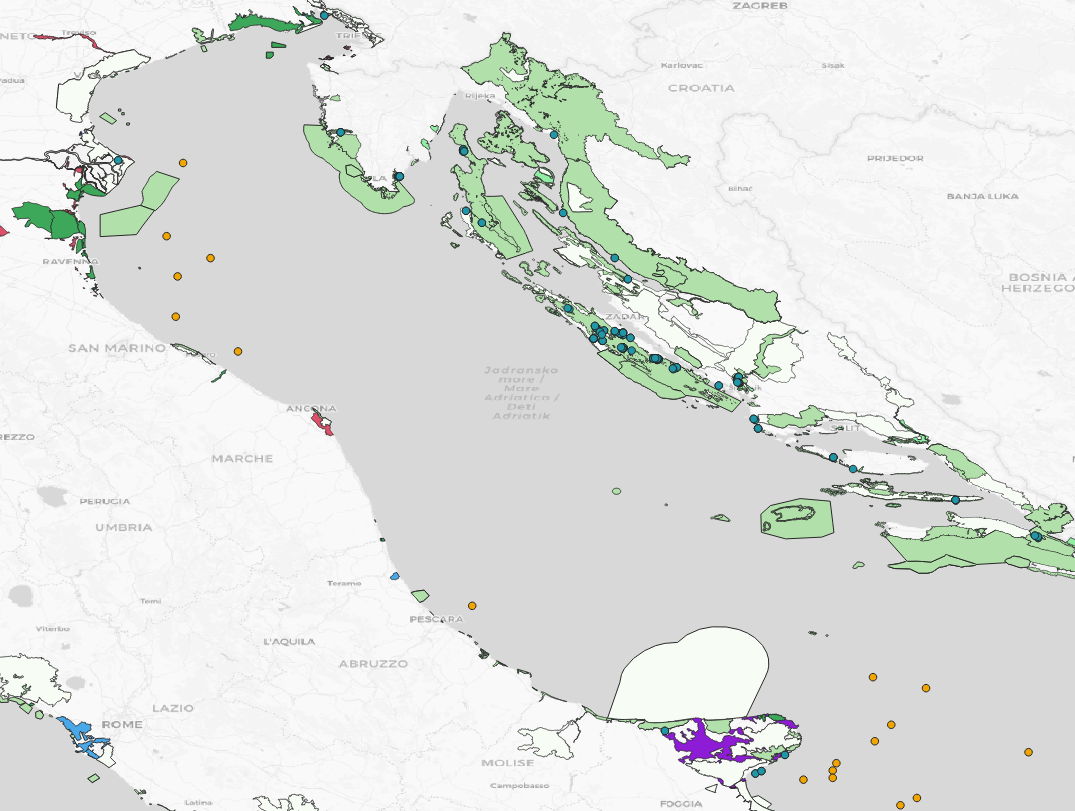The height and width of the screenshot is (811, 1075).
Task: Click the teal marker southeast of Rijeka
Action: click(554, 135)
